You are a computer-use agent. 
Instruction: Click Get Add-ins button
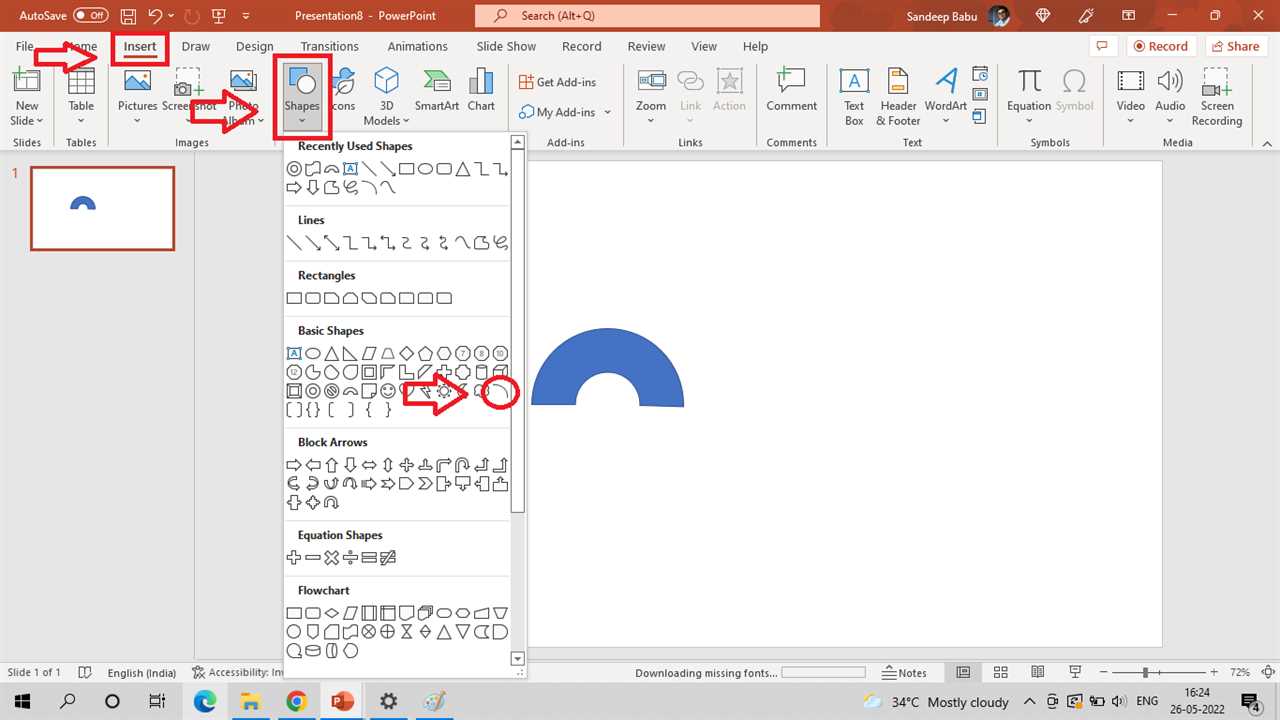[557, 82]
